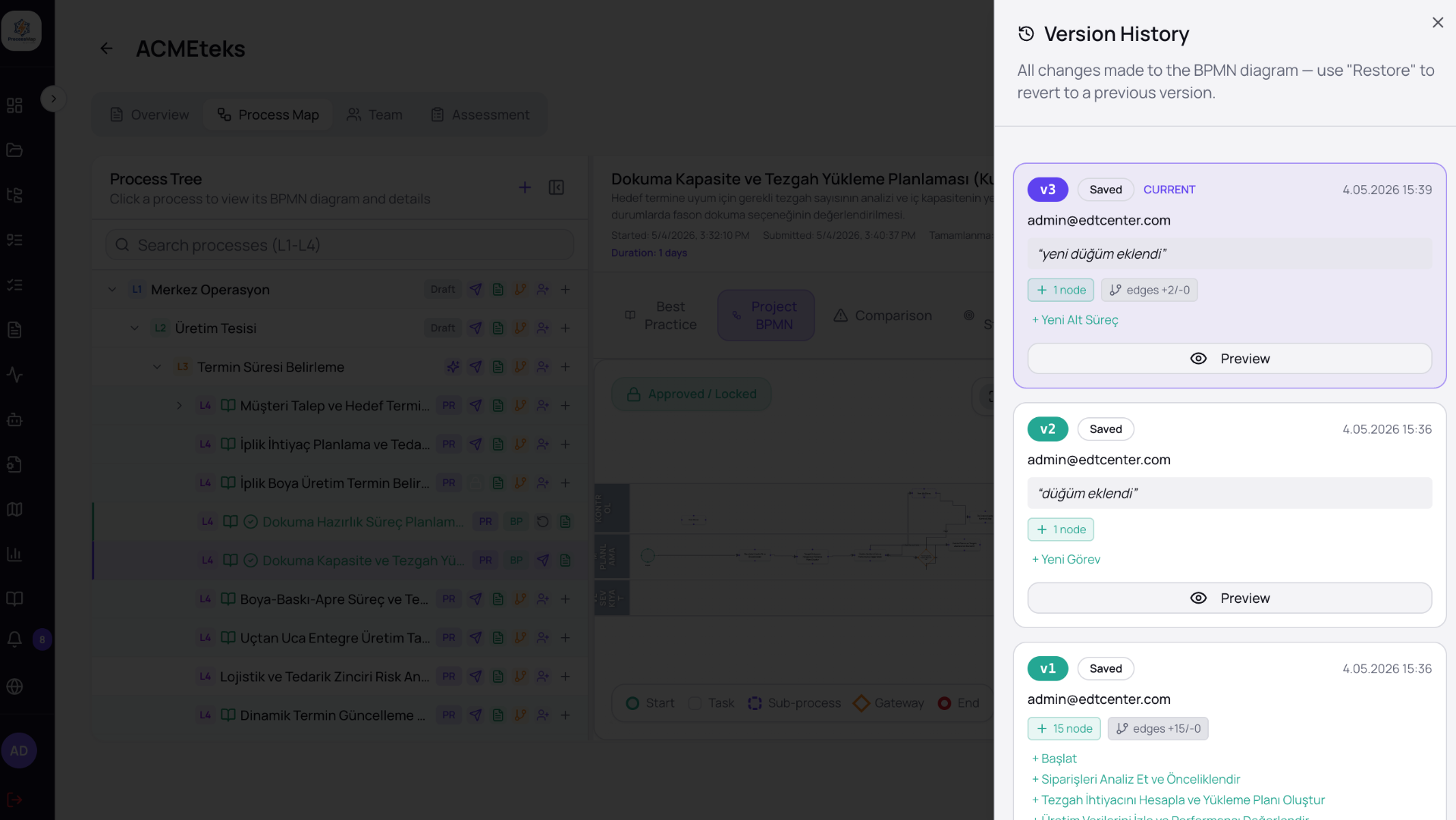Click the document icon on Üretim Tesisi row

pos(498,328)
